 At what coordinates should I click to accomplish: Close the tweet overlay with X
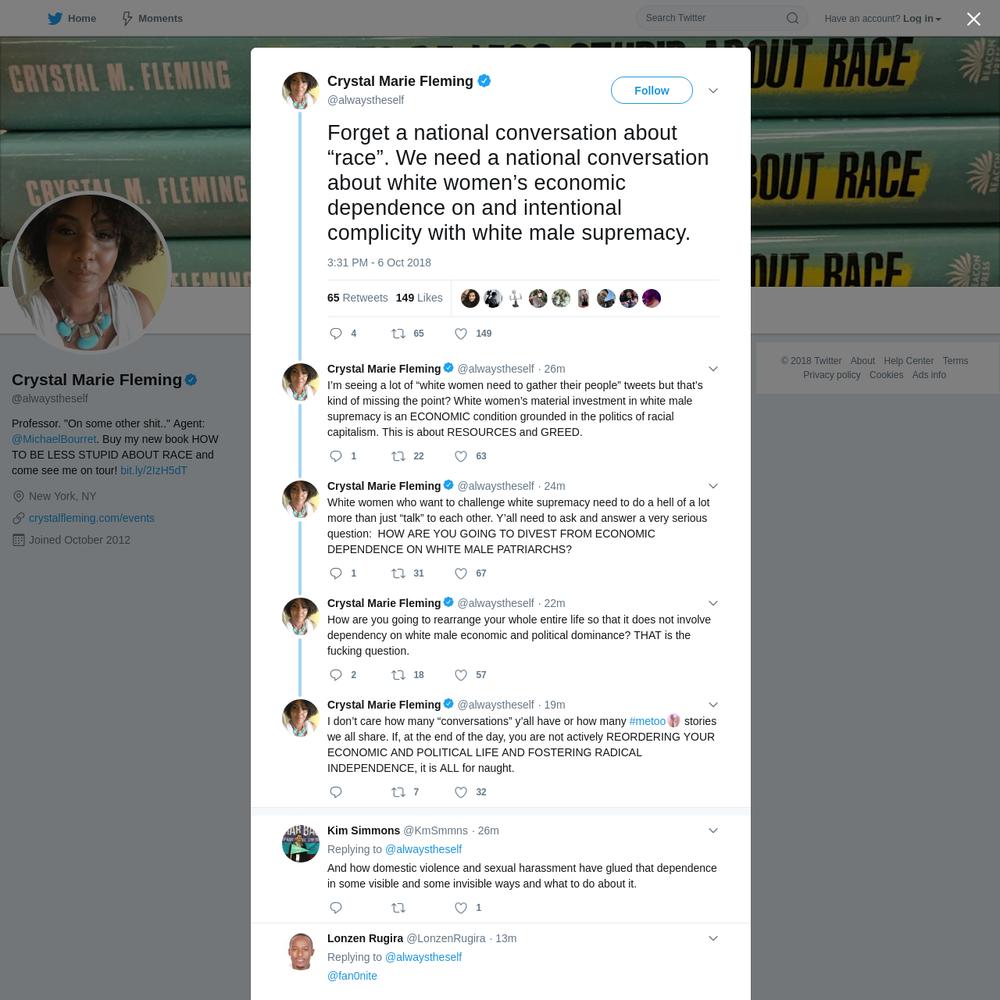[973, 19]
